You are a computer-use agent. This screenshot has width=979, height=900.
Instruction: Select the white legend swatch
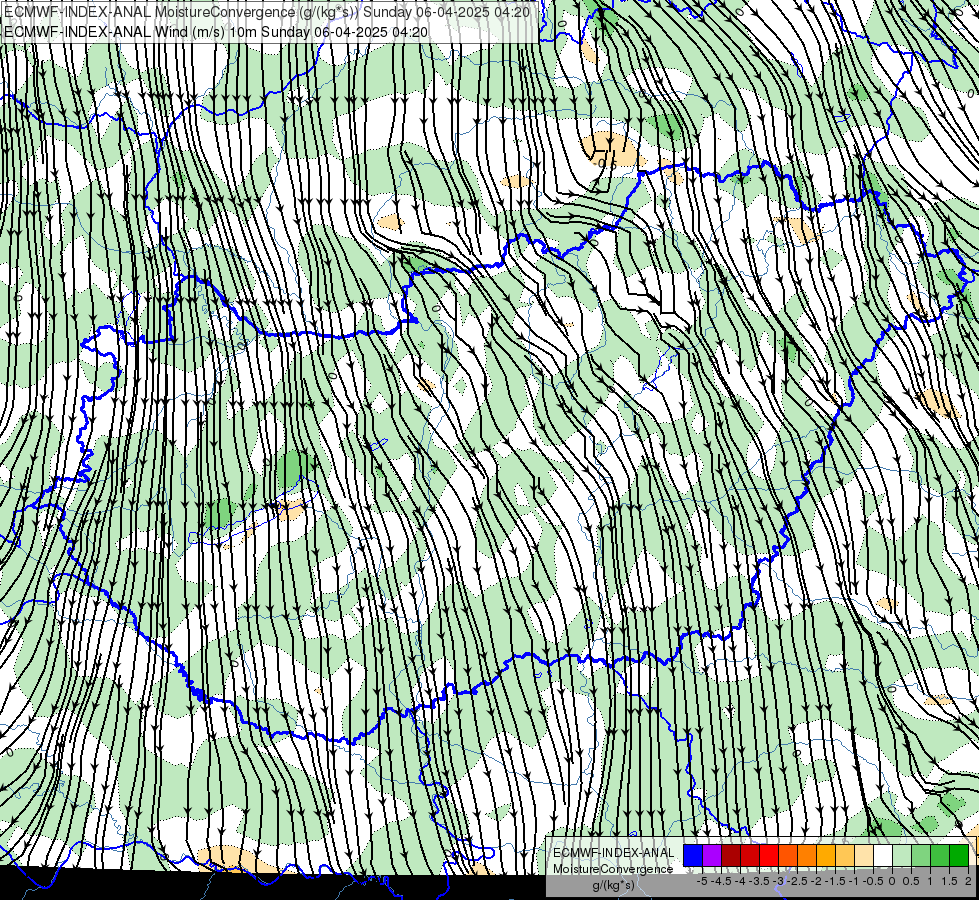tap(883, 855)
